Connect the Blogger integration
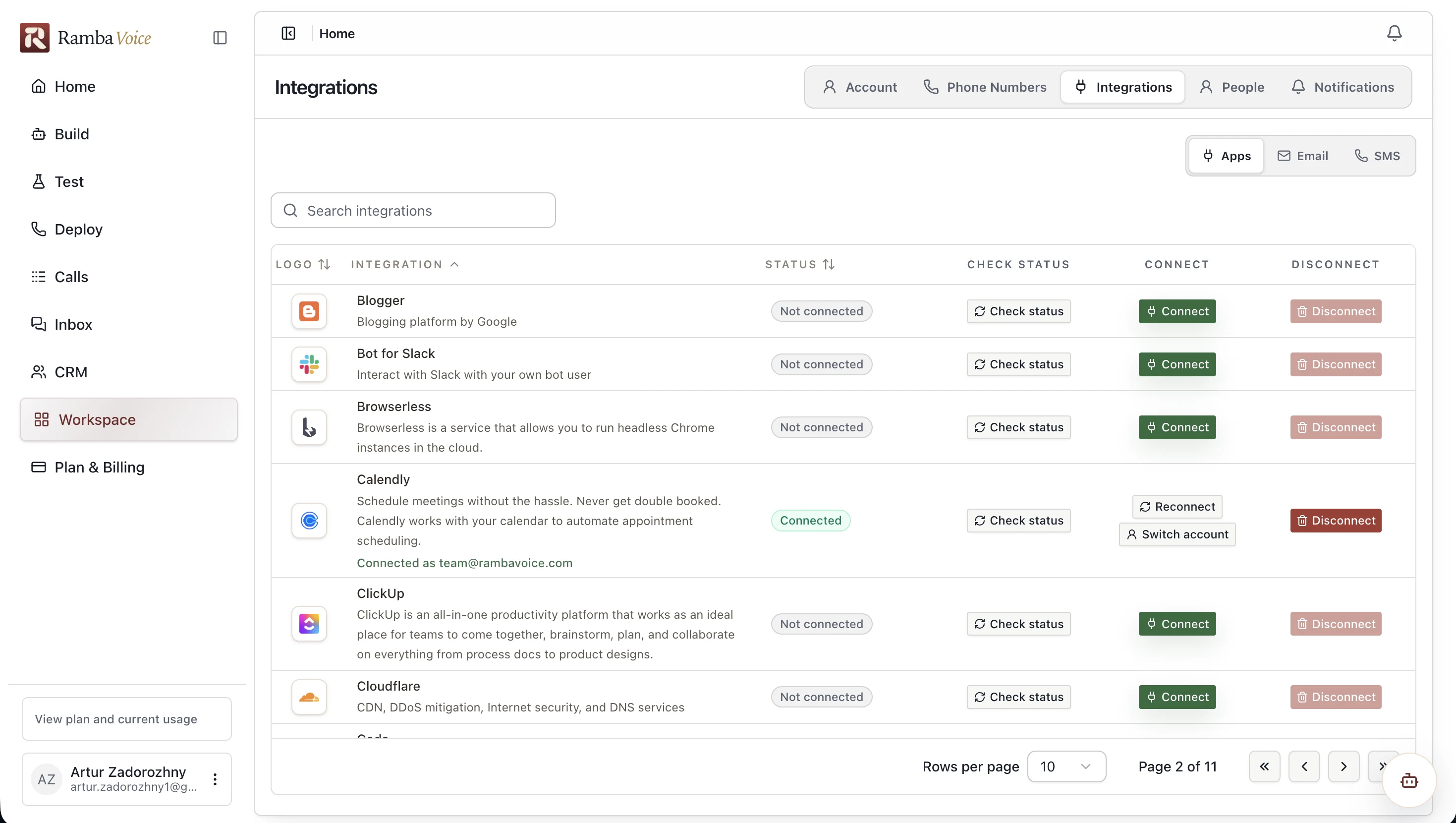1456x823 pixels. pyautogui.click(x=1177, y=311)
